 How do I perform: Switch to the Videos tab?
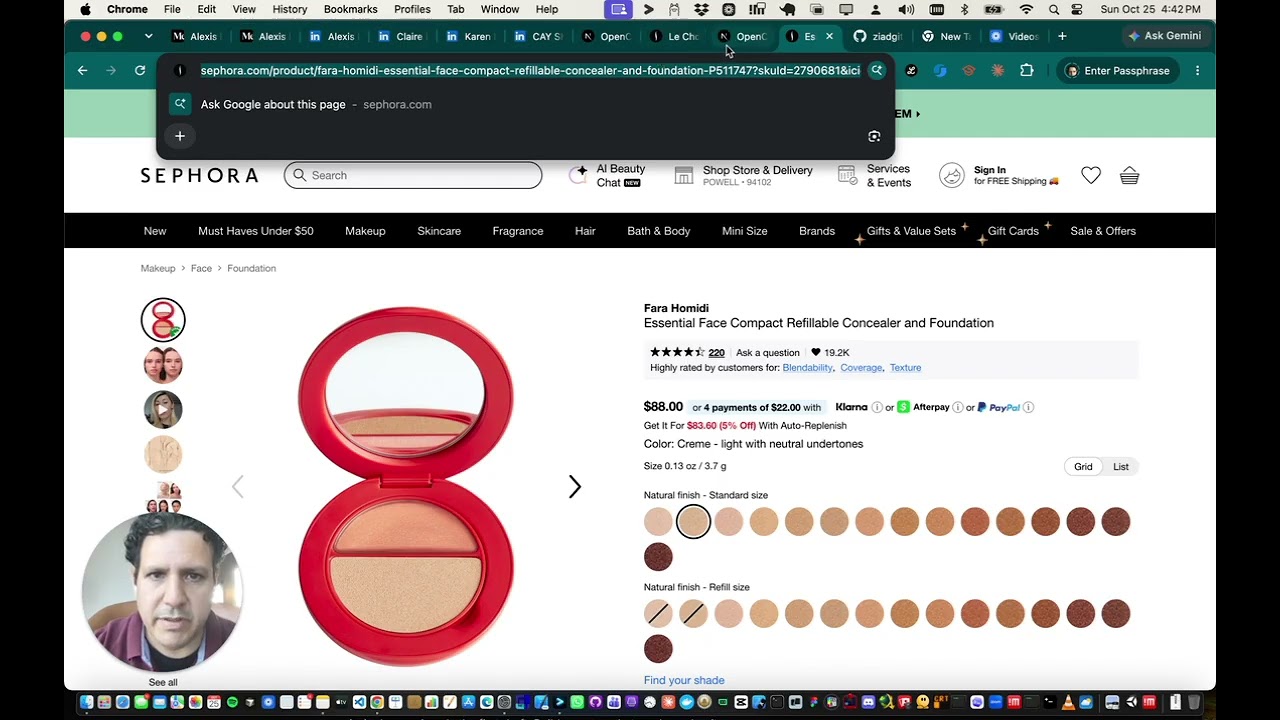[x=1014, y=36]
